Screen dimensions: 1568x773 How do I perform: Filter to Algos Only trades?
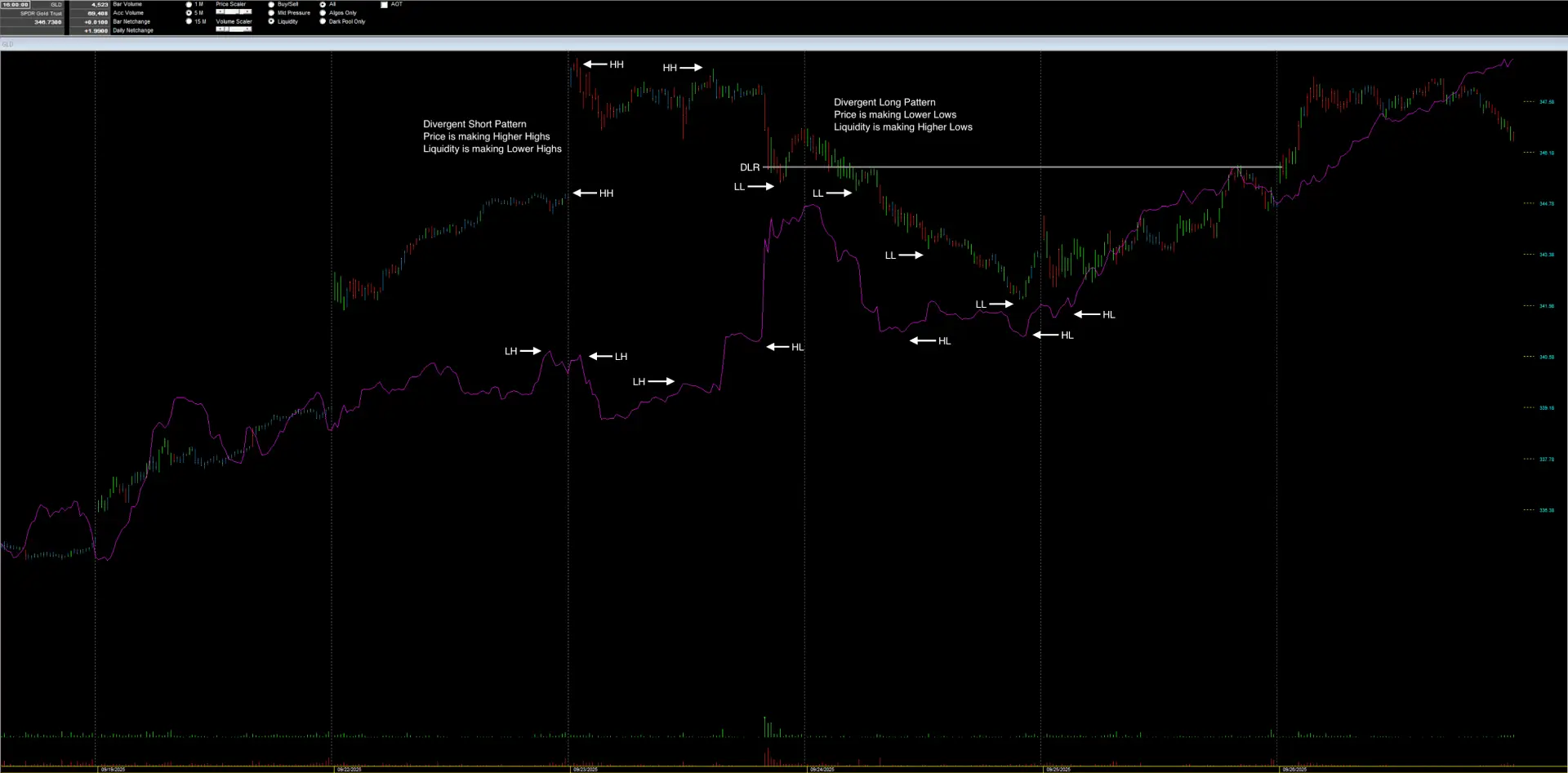tap(323, 13)
